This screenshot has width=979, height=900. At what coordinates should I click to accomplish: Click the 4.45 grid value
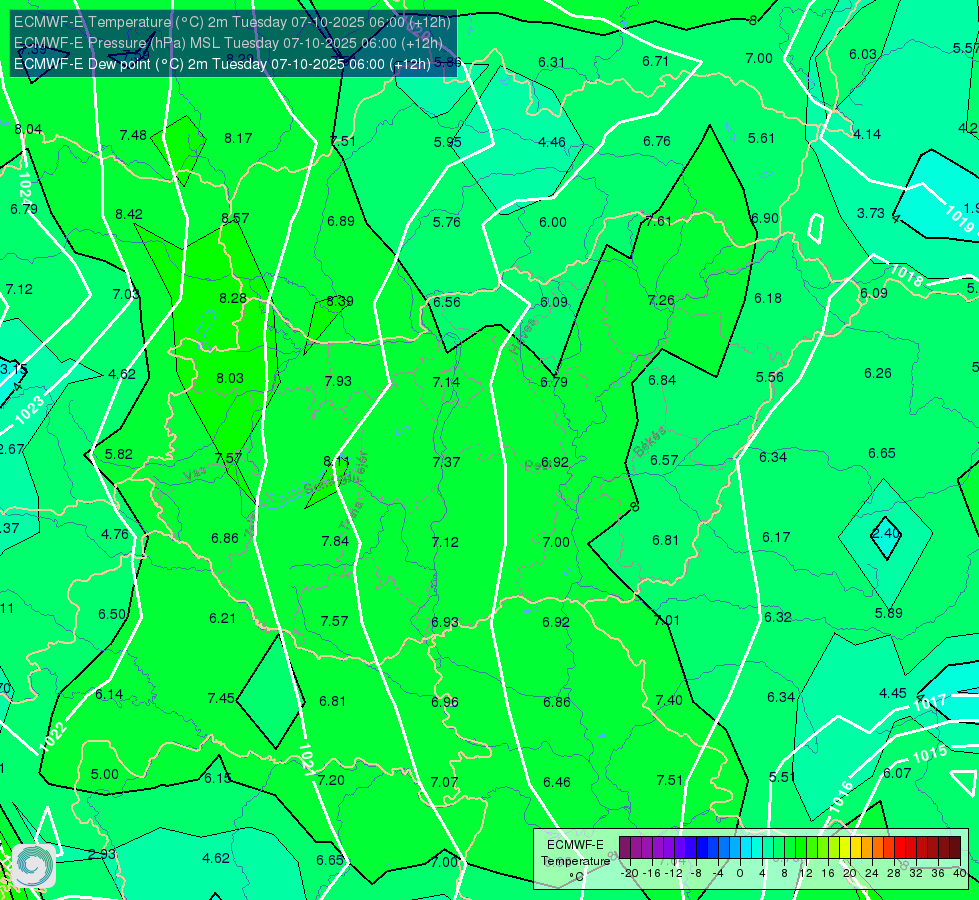[x=893, y=693]
